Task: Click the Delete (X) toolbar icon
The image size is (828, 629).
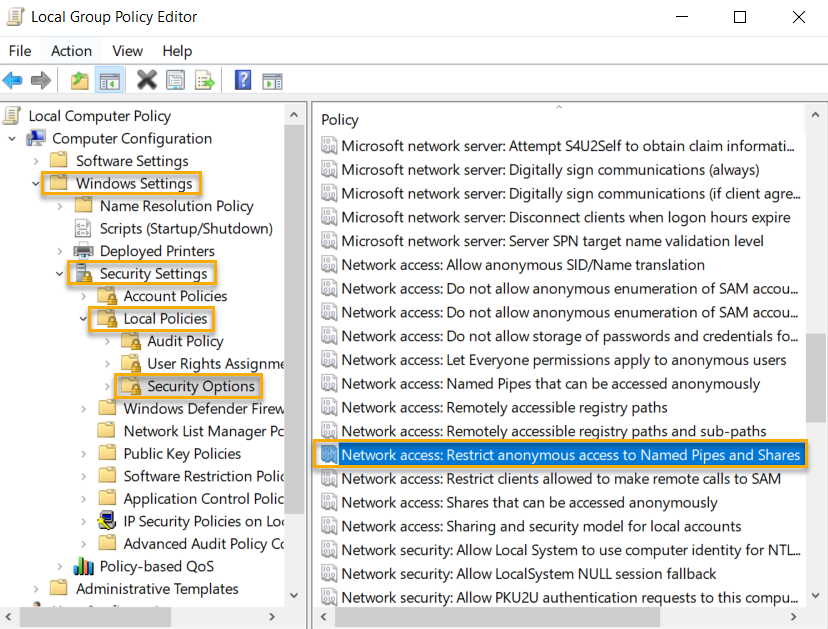Action: [146, 80]
